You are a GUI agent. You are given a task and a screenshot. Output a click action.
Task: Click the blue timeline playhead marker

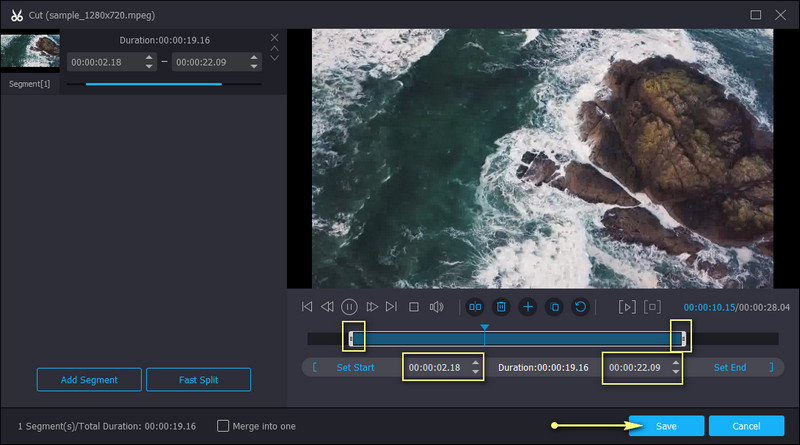[x=484, y=328]
